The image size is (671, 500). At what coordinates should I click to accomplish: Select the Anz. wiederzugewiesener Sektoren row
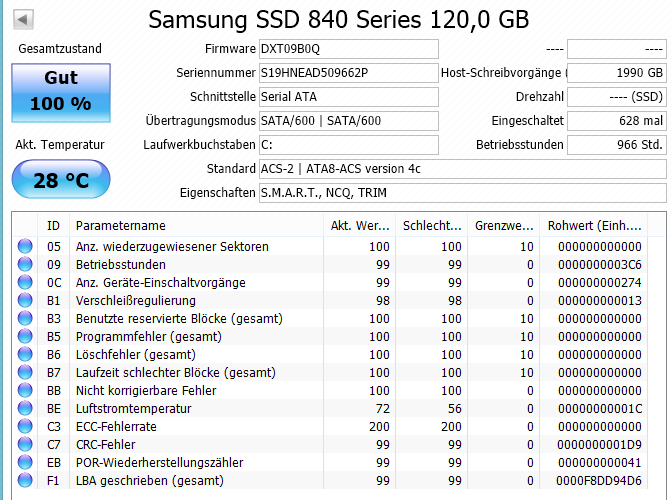[x=330, y=246]
